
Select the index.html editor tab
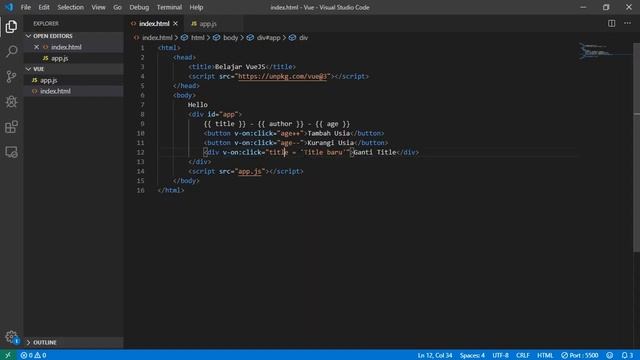pyautogui.click(x=154, y=24)
